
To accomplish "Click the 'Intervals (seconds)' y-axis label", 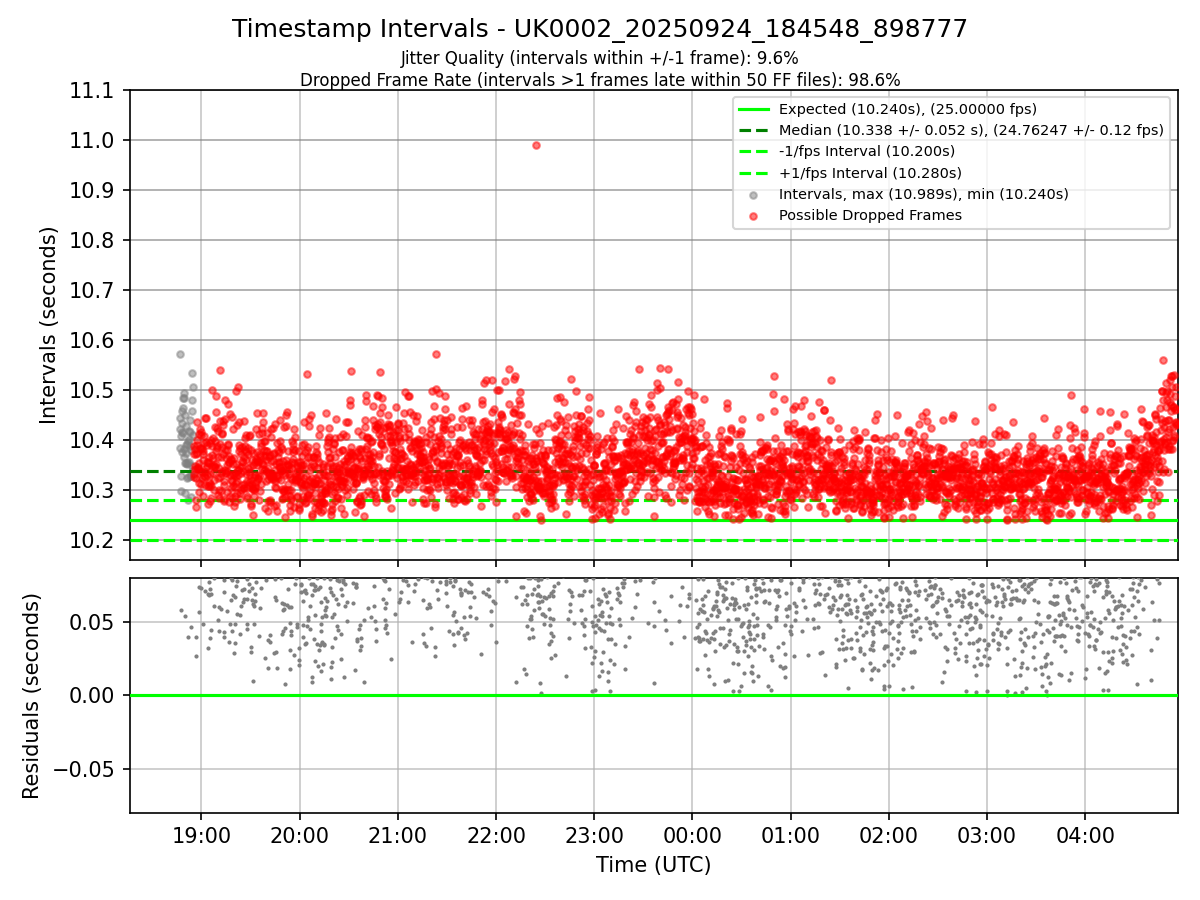I will point(49,325).
